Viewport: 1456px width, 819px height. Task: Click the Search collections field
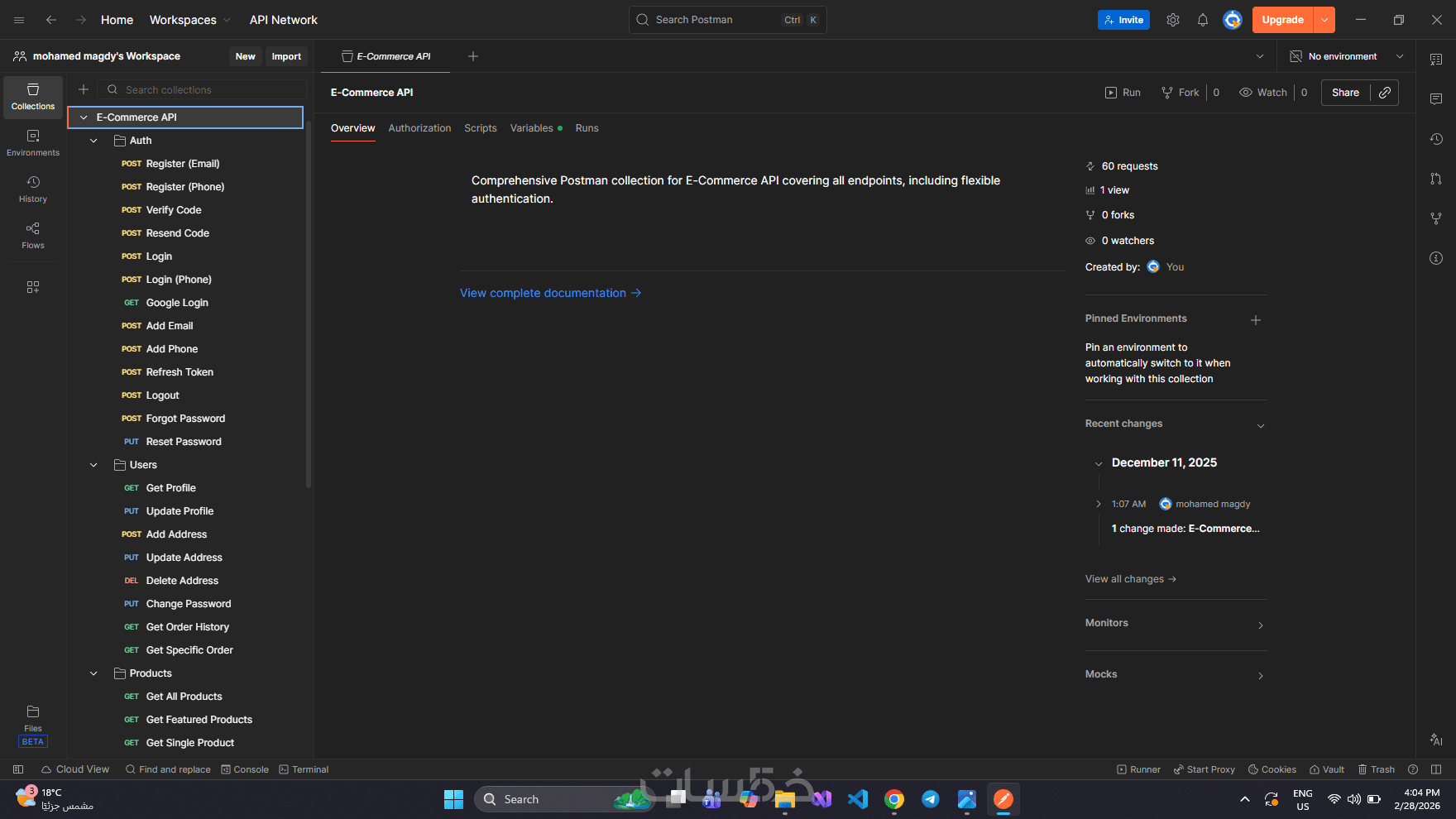(203, 89)
